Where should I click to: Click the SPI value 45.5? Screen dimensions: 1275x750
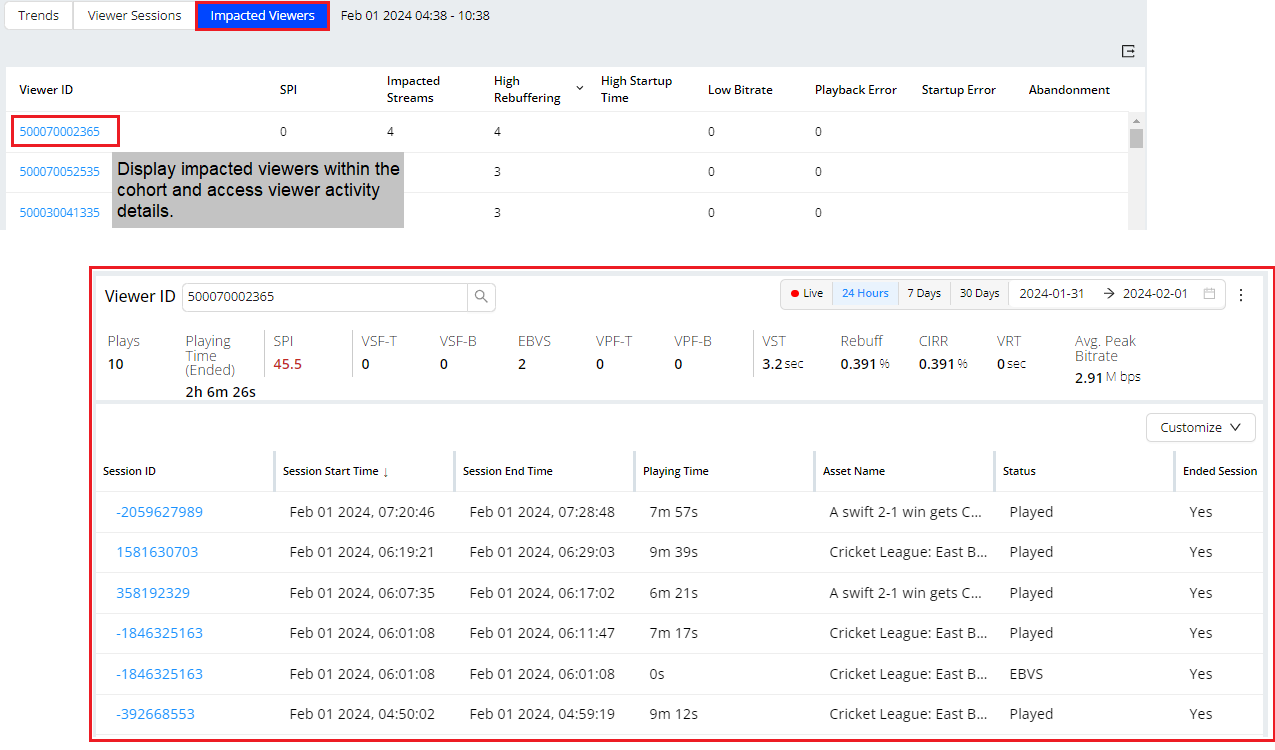[x=287, y=364]
